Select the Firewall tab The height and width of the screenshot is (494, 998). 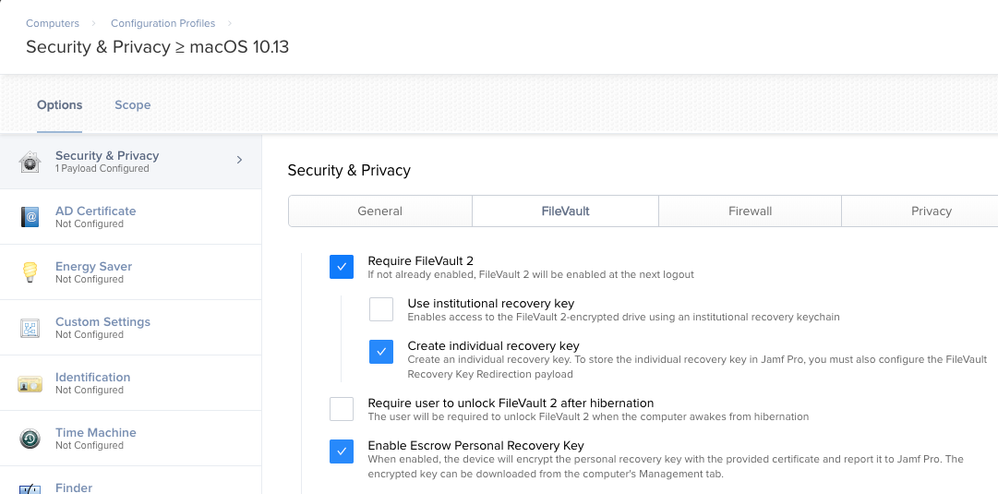750,211
